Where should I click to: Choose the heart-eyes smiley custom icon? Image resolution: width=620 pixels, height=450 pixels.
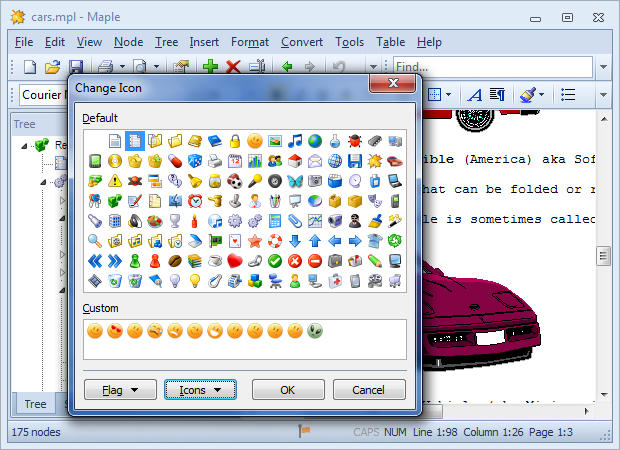[x=115, y=331]
